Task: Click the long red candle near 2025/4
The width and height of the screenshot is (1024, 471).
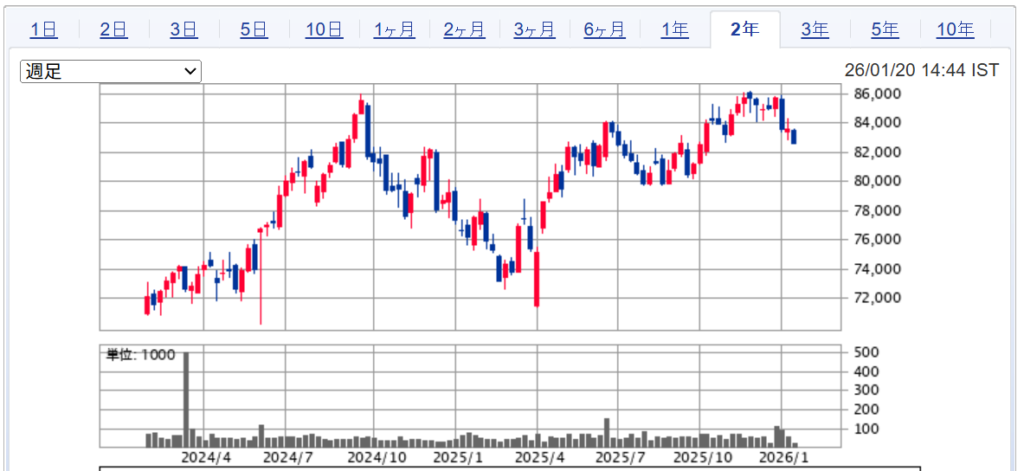Action: (x=537, y=278)
